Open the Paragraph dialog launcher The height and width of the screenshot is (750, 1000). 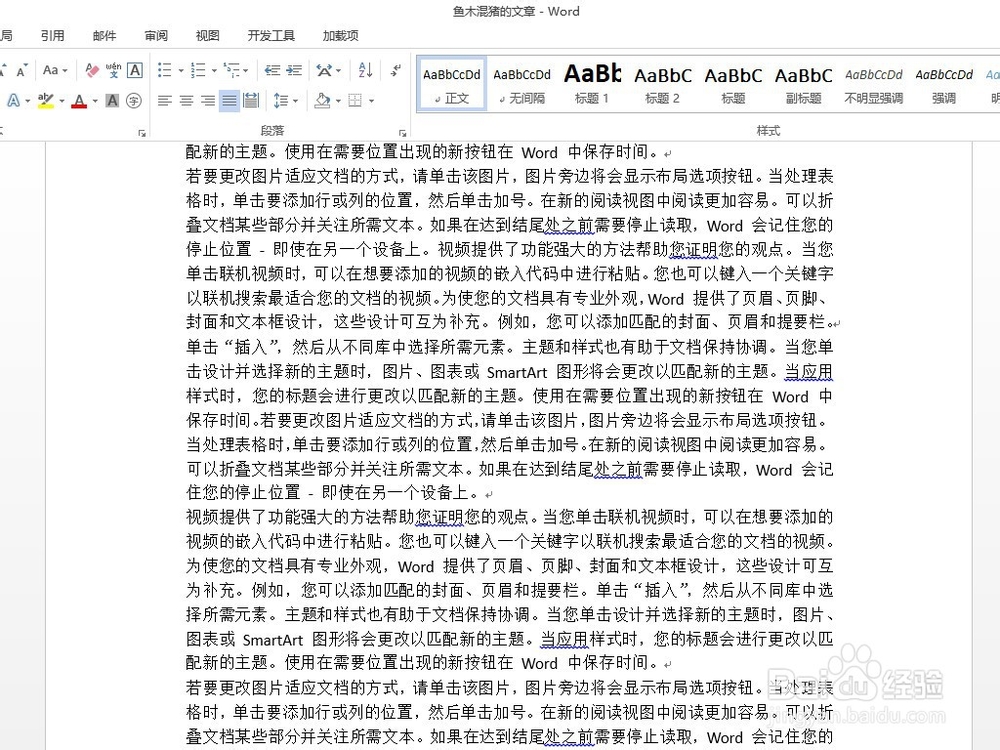(402, 133)
